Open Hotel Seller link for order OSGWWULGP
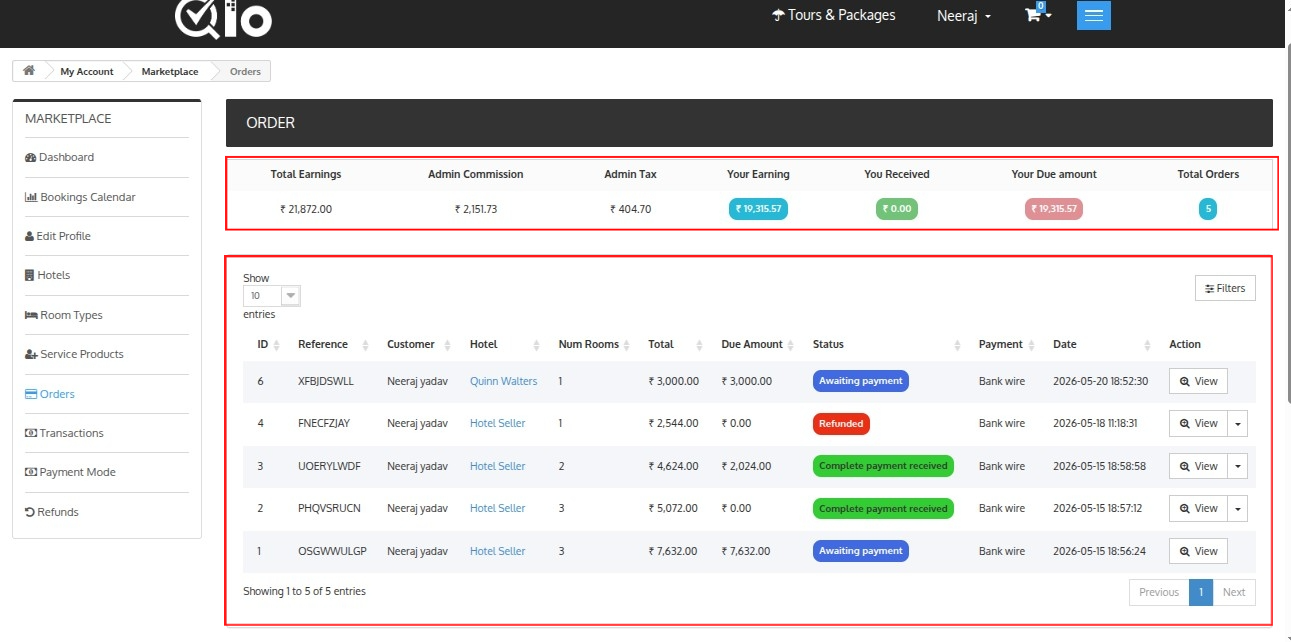The image size is (1291, 642). (x=497, y=551)
